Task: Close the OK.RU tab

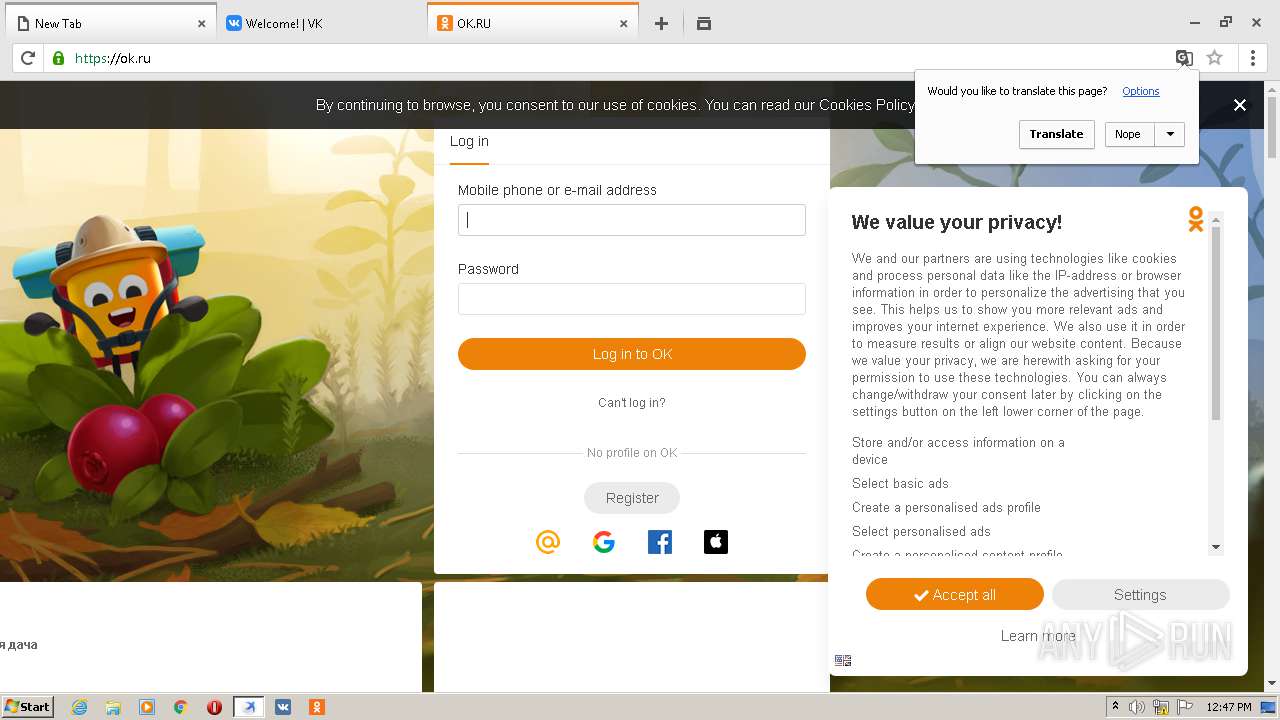Action: click(624, 23)
